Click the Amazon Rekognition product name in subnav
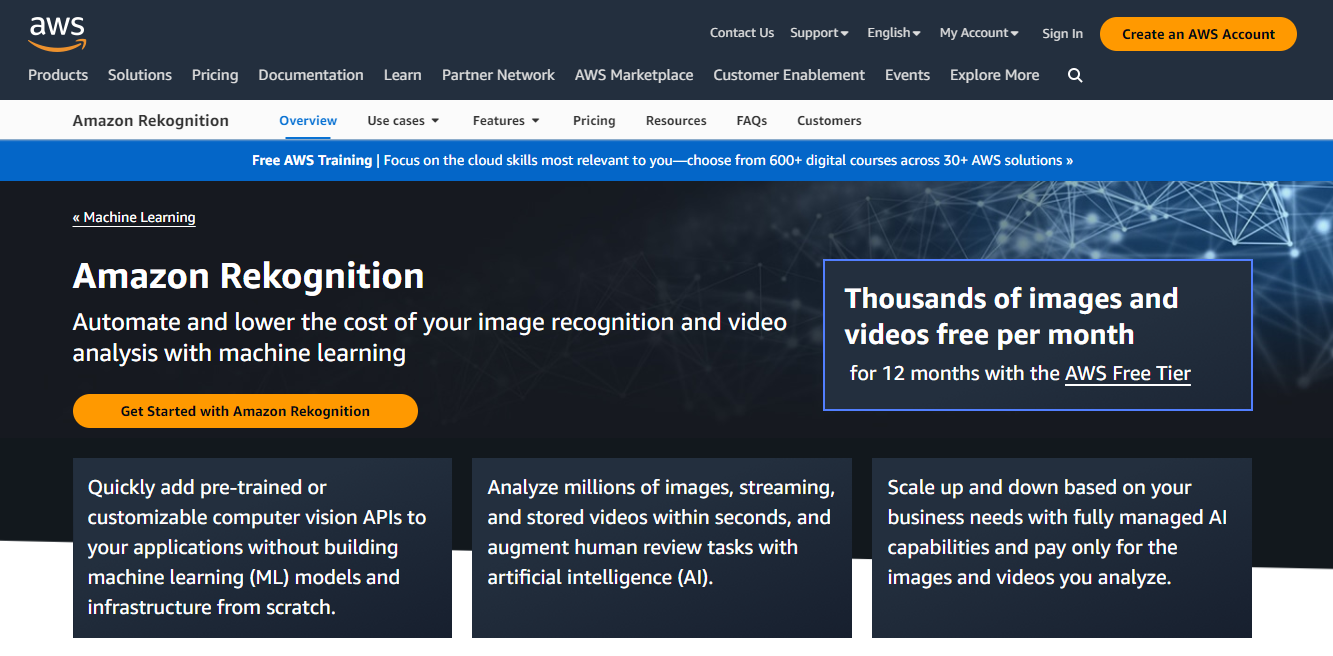 (151, 120)
